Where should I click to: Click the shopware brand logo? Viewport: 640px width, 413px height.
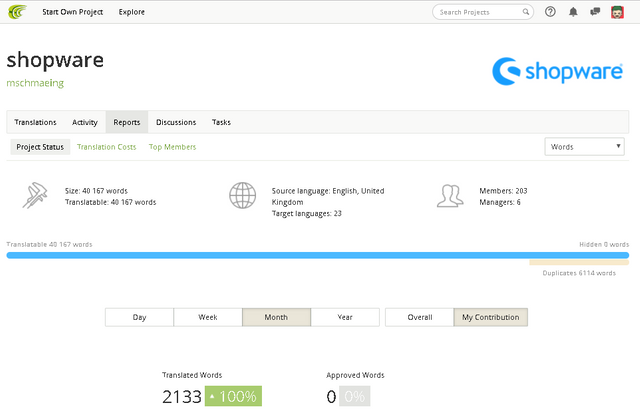[x=557, y=71]
